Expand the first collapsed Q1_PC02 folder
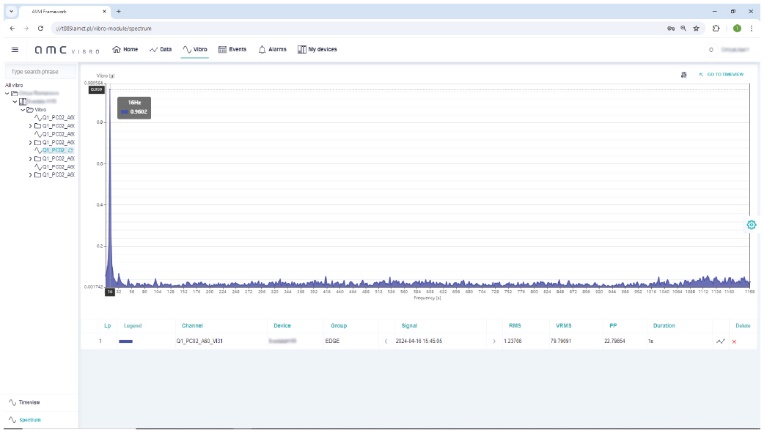Screen dimensions: 764x436 30,126
